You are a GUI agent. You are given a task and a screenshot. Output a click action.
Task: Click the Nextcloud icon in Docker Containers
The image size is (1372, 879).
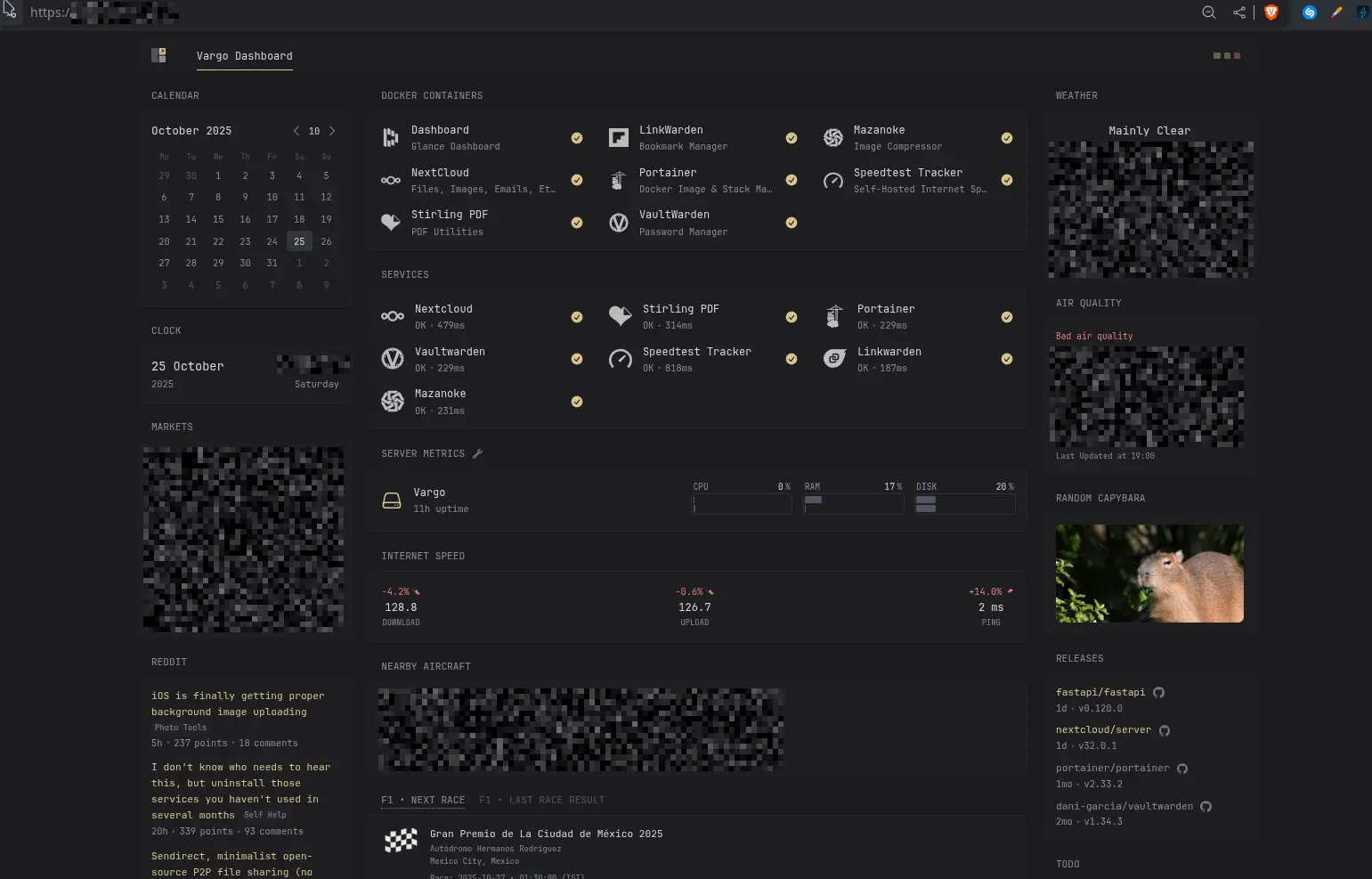pos(391,180)
